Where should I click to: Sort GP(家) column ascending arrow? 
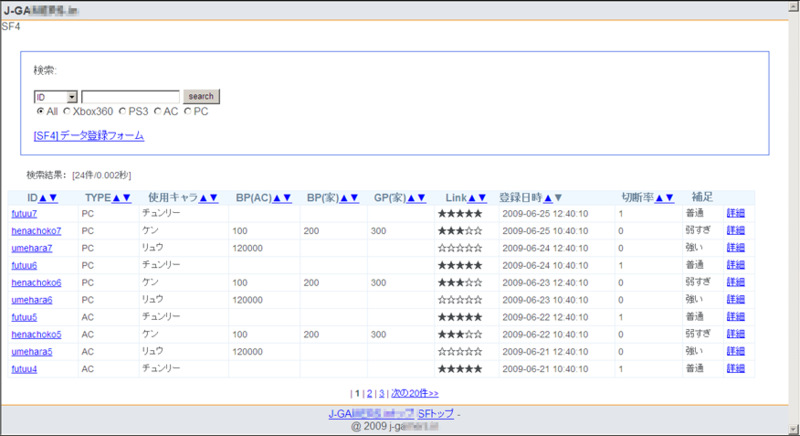point(411,198)
